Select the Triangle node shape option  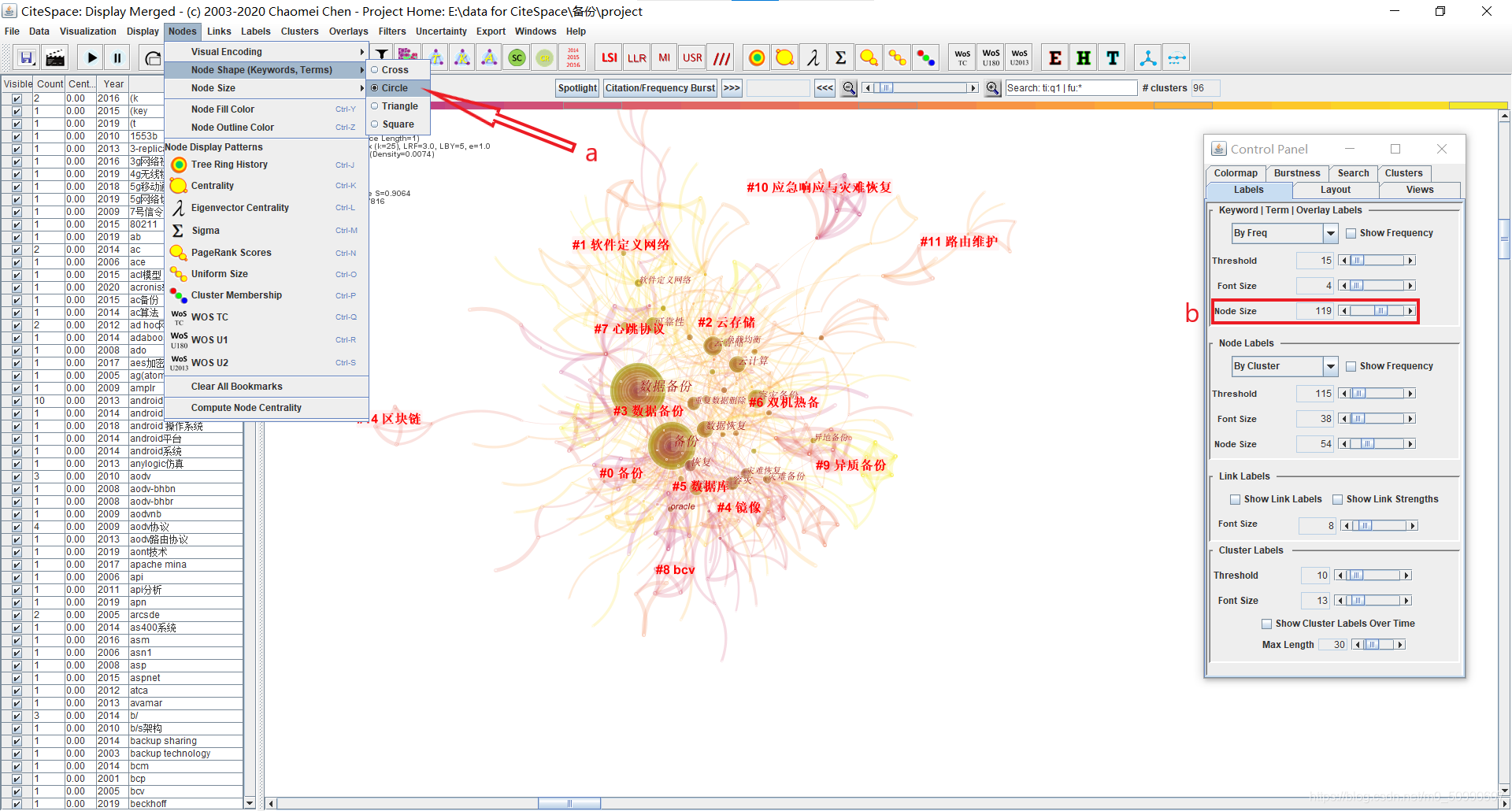pos(398,106)
